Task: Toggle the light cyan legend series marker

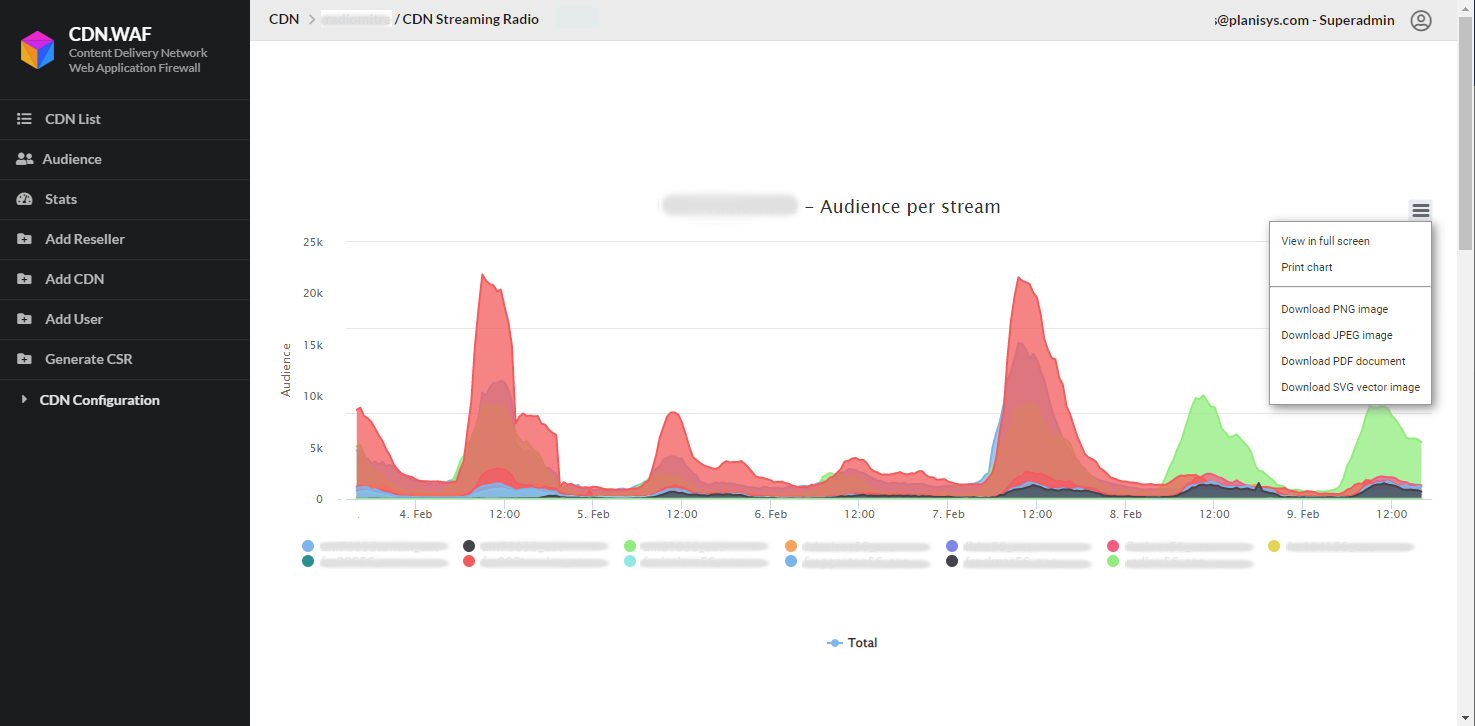Action: click(x=630, y=562)
